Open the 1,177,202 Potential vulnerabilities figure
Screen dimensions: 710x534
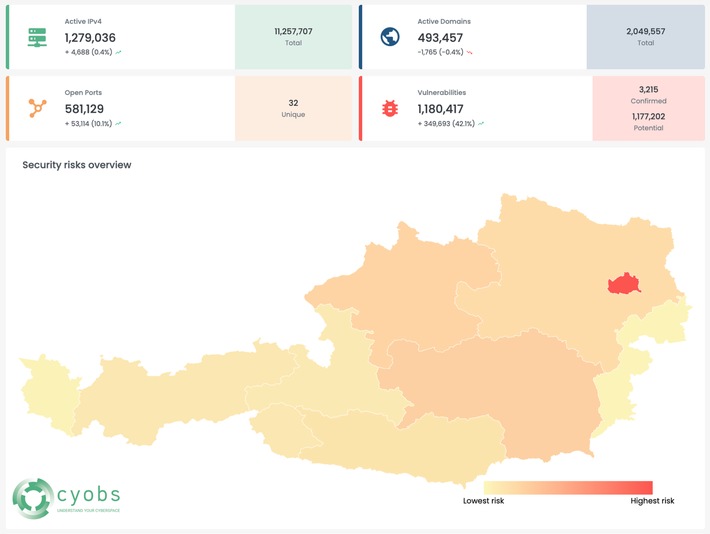point(648,122)
